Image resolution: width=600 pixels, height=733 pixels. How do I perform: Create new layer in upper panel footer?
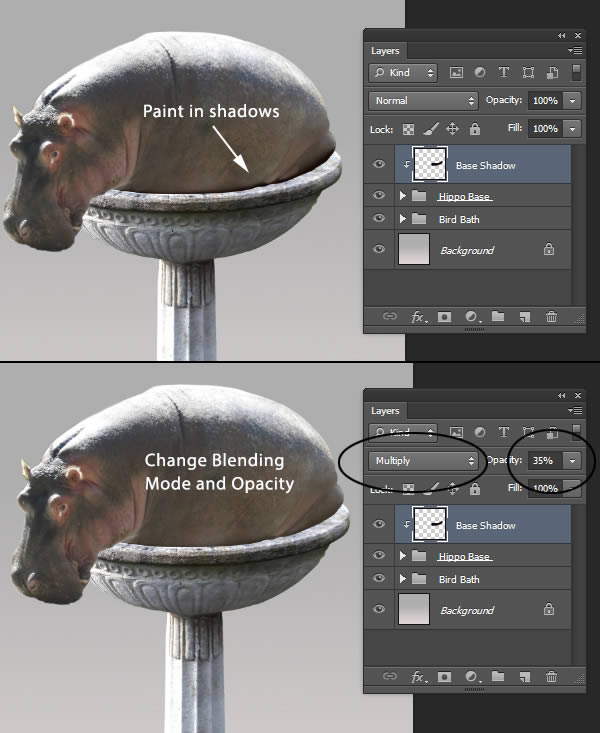pos(525,317)
